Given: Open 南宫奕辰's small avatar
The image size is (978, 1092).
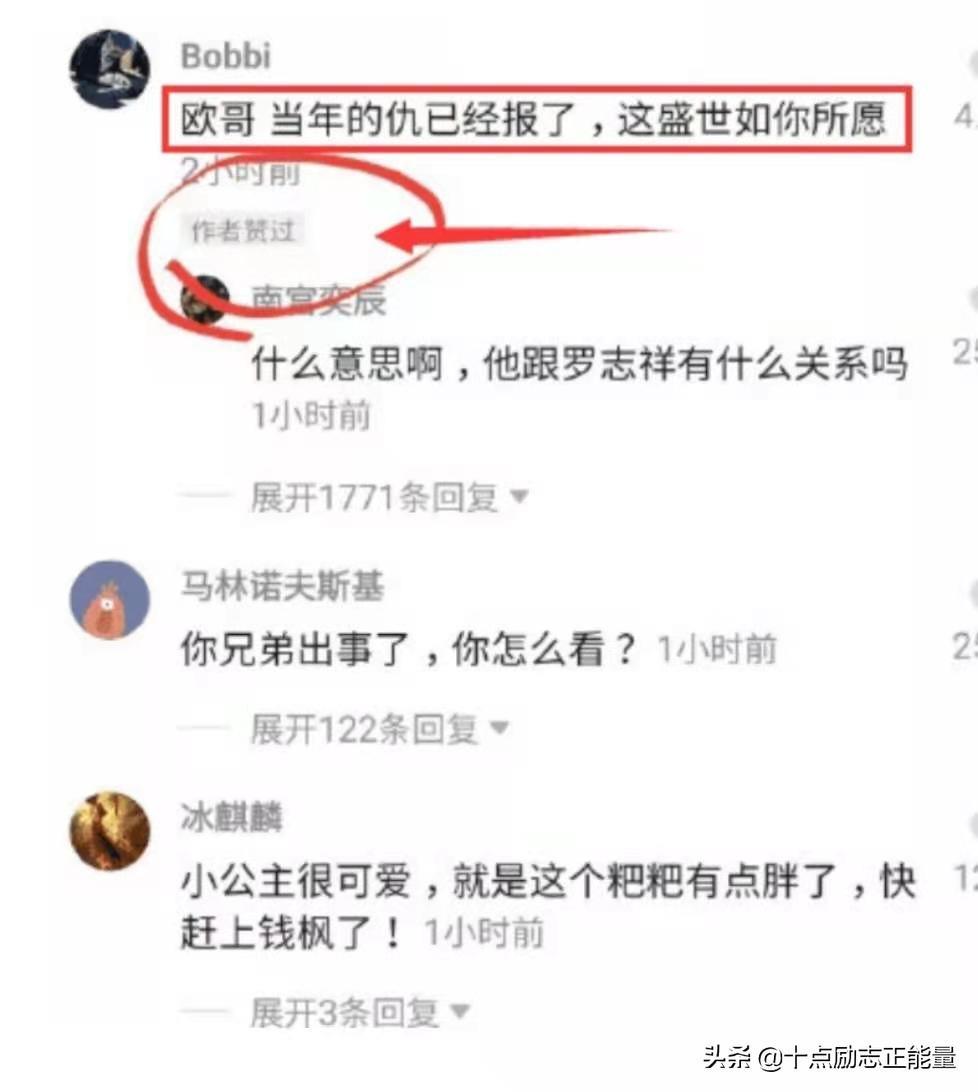Looking at the screenshot, I should (x=205, y=300).
